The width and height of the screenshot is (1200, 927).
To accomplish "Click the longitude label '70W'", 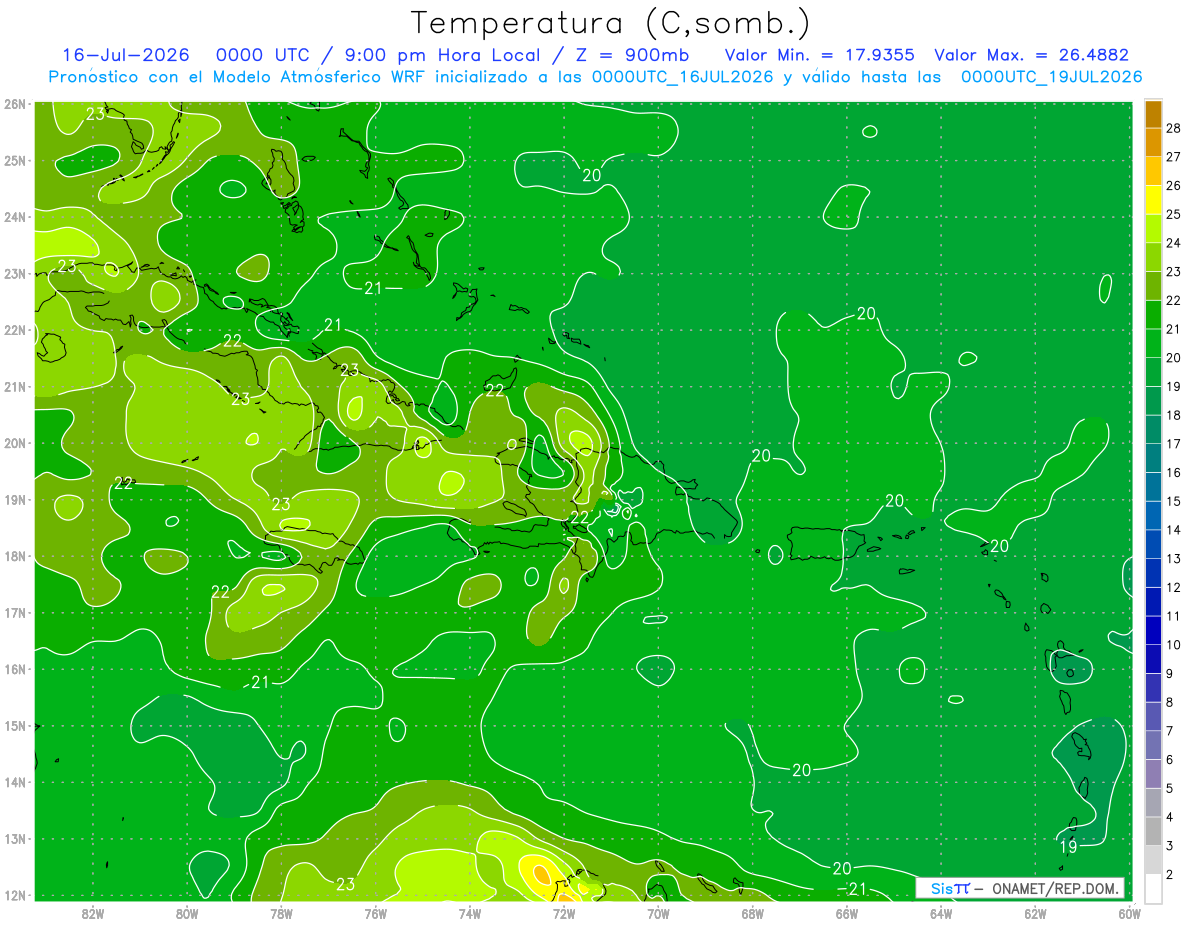I will pyautogui.click(x=658, y=912).
